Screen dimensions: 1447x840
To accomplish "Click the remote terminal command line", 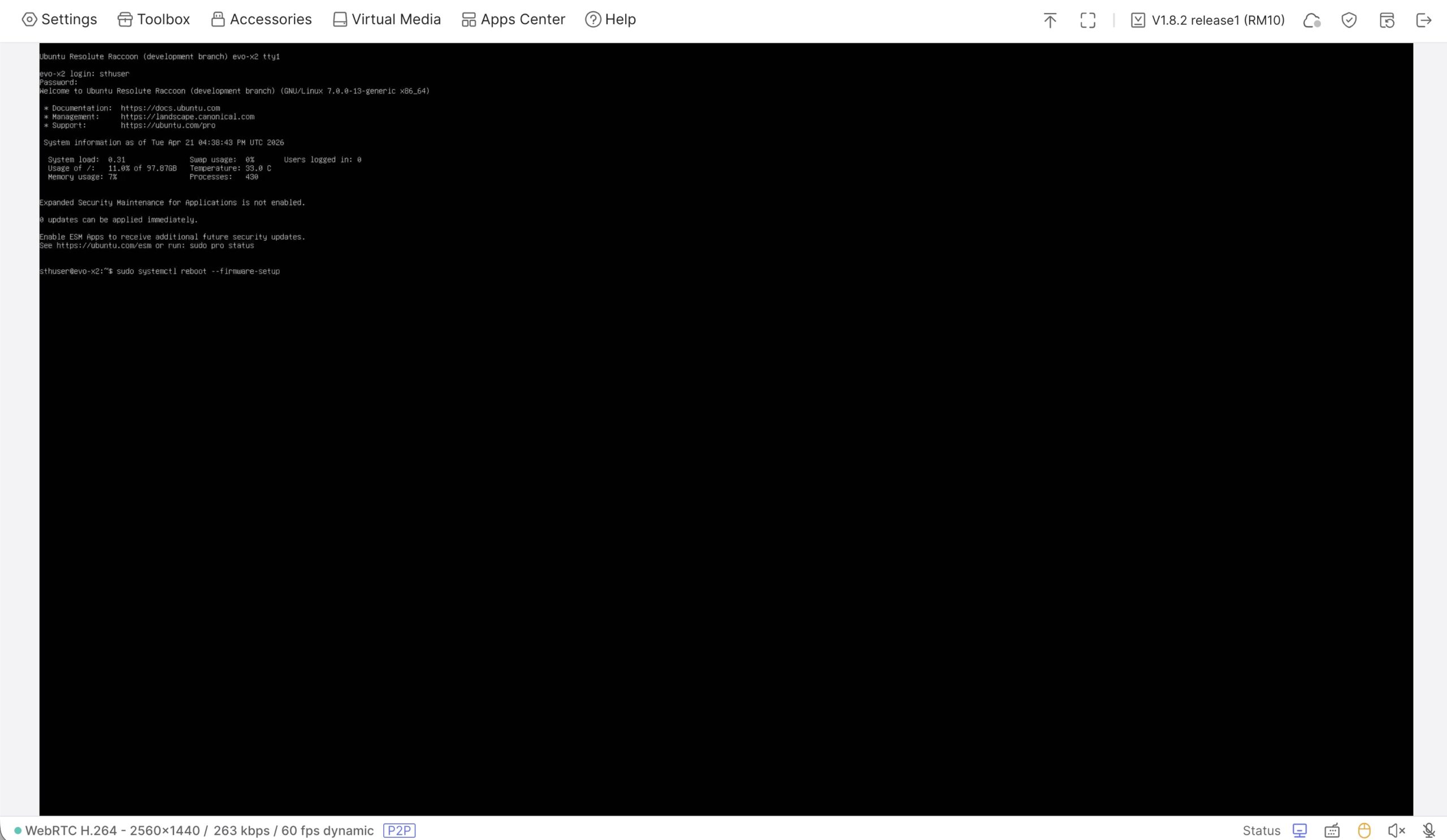I will coord(198,271).
